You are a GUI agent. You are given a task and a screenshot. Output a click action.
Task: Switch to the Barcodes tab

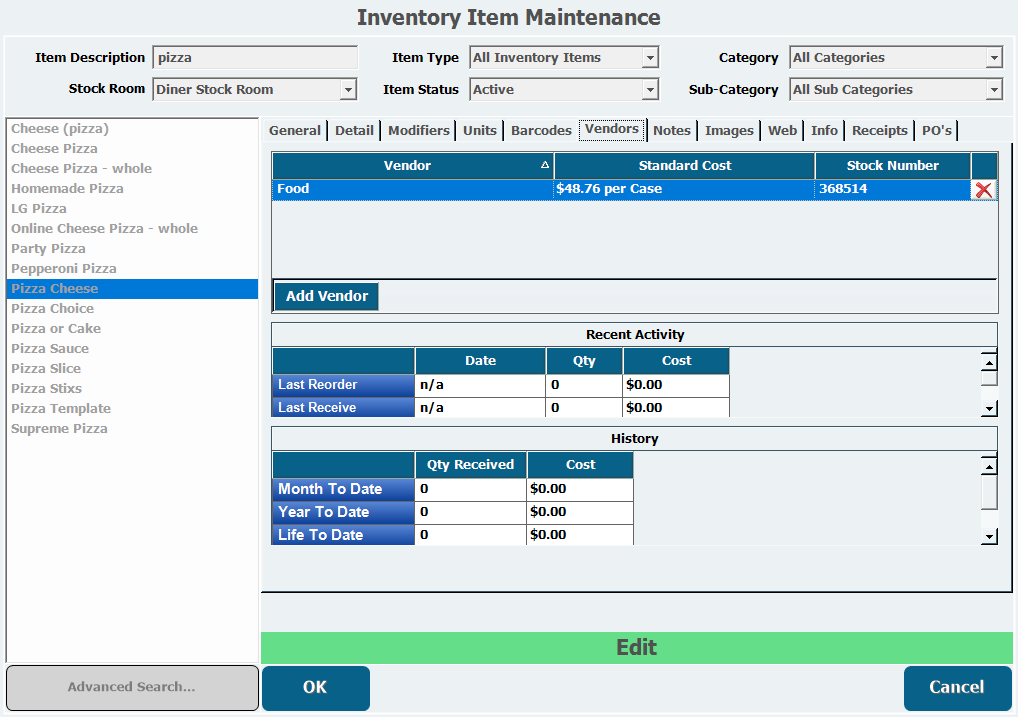click(x=541, y=130)
